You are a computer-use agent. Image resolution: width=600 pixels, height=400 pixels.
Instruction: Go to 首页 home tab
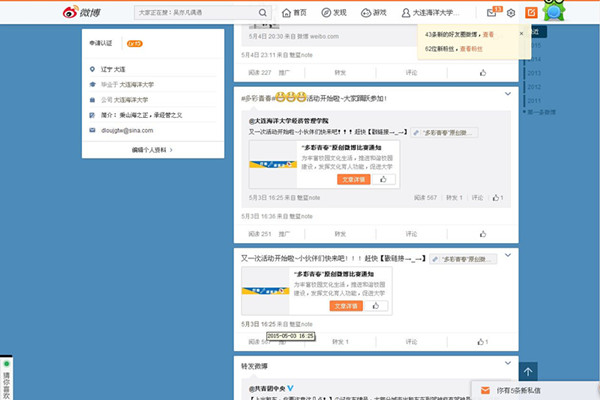294,13
